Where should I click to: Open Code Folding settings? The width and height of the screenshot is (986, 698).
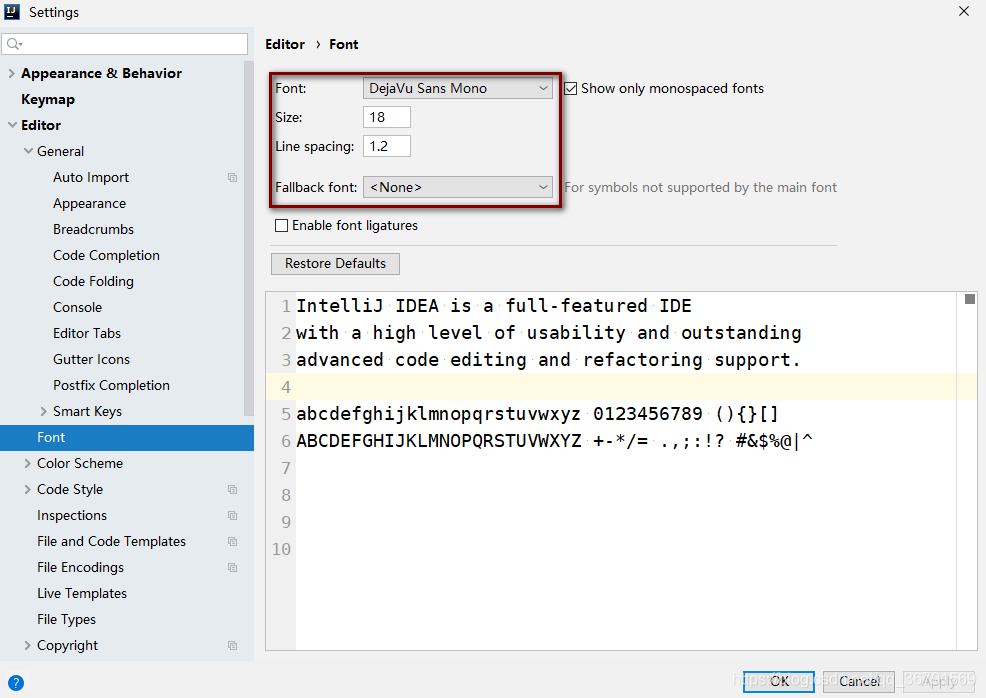pos(93,282)
